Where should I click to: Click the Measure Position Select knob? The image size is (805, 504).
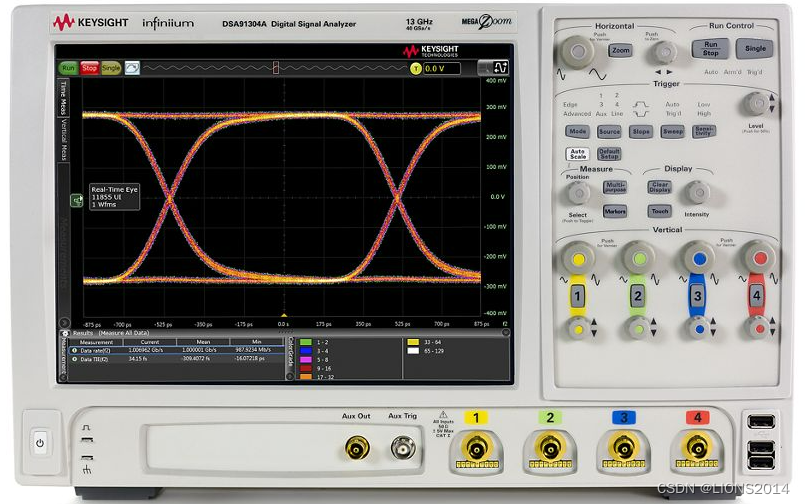(579, 193)
